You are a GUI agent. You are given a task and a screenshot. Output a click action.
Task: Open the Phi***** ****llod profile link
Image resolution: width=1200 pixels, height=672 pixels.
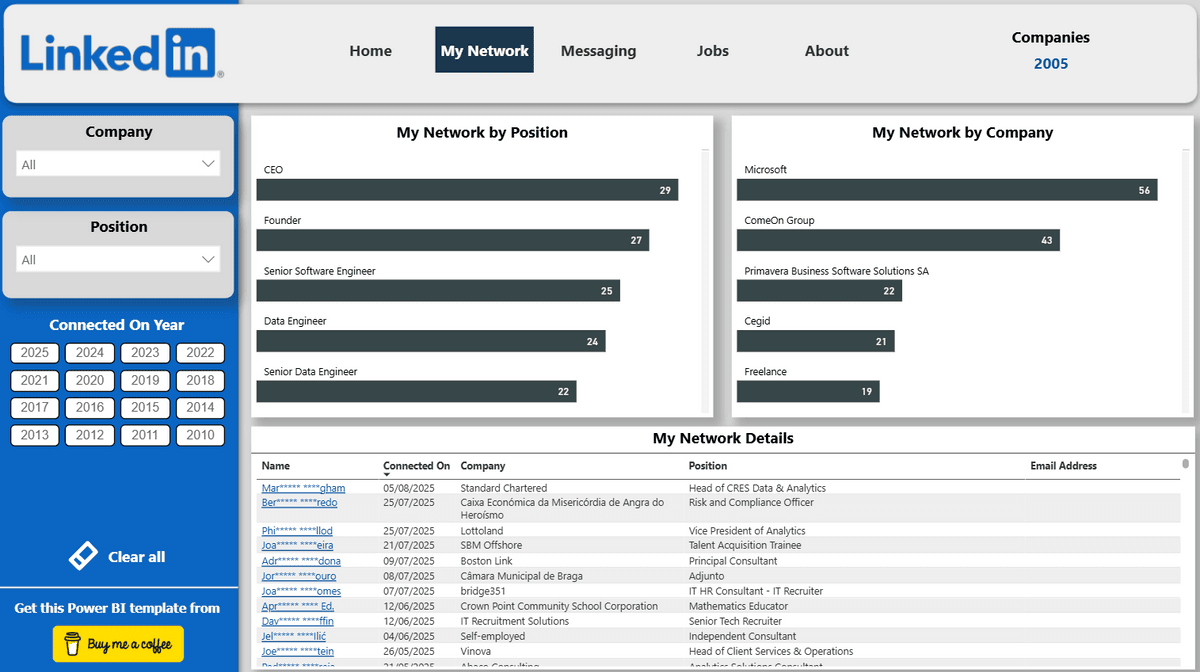coord(297,531)
